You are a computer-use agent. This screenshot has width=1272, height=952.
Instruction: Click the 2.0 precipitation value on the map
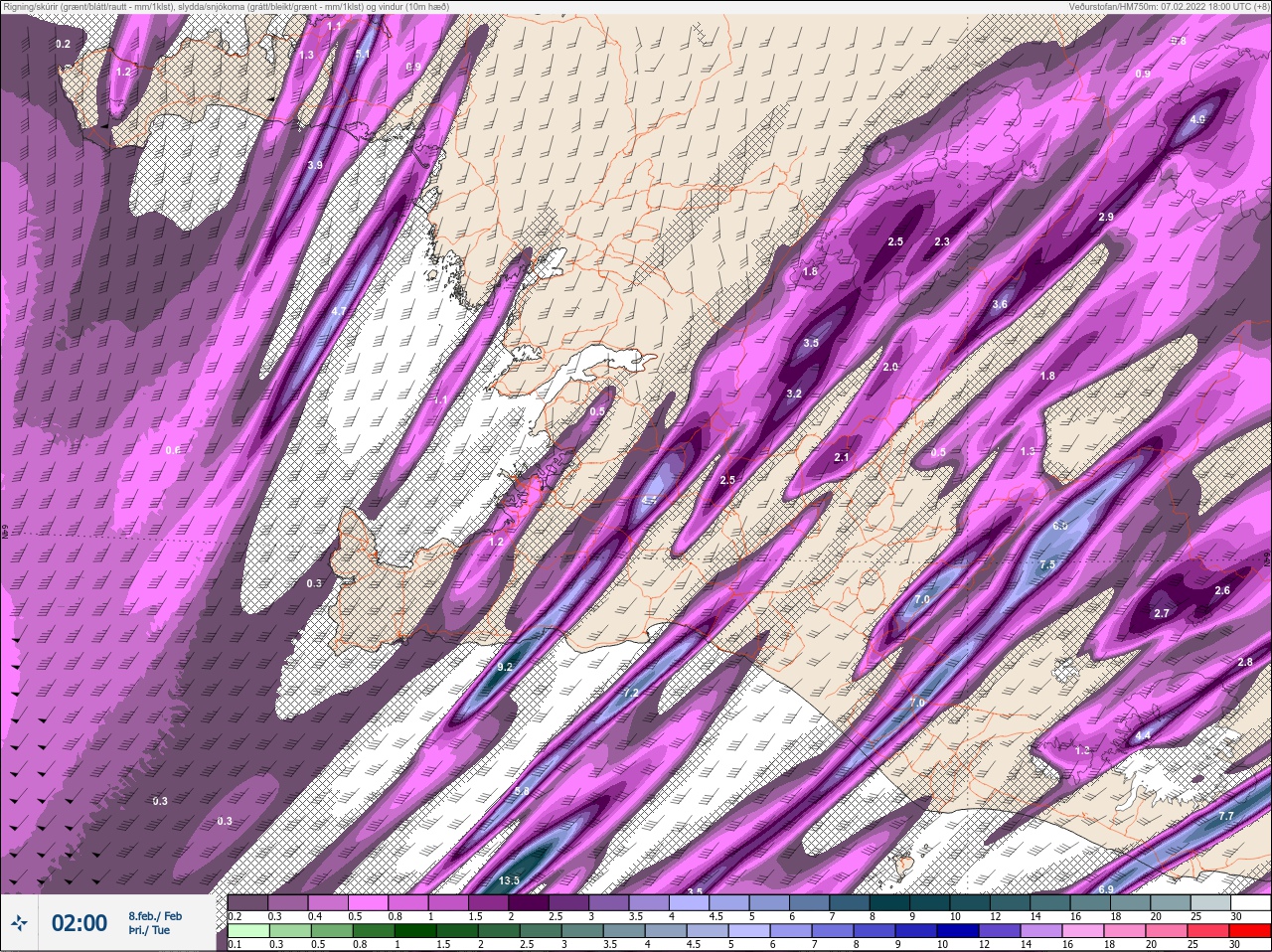890,367
